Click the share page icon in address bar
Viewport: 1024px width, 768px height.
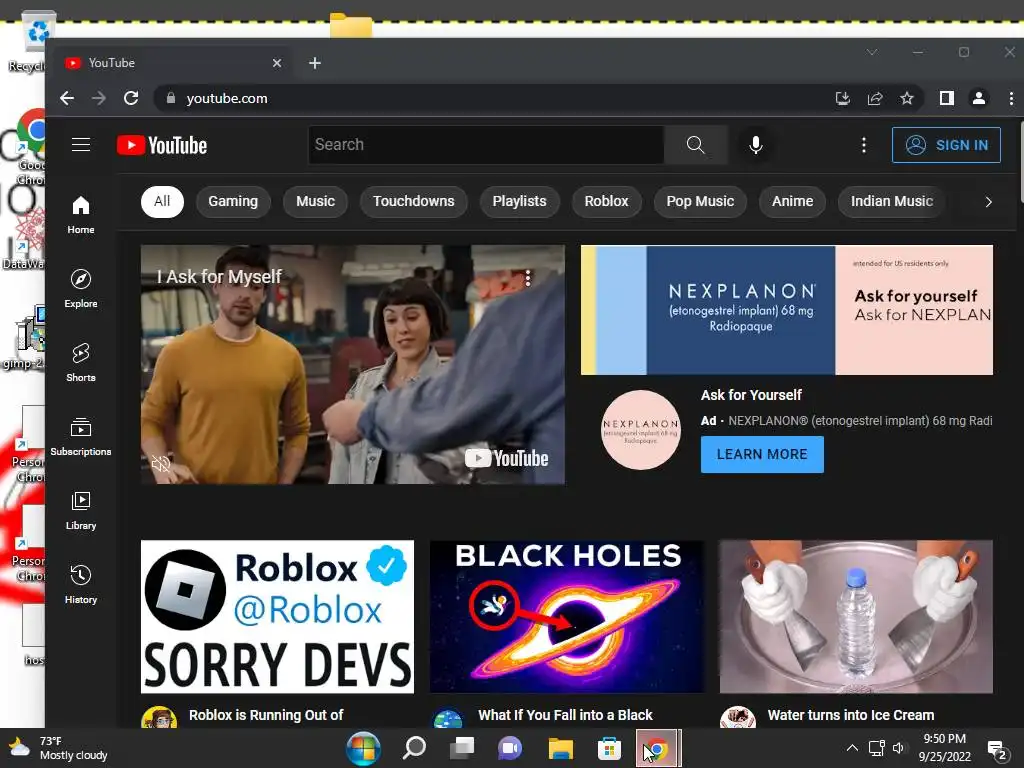point(874,98)
